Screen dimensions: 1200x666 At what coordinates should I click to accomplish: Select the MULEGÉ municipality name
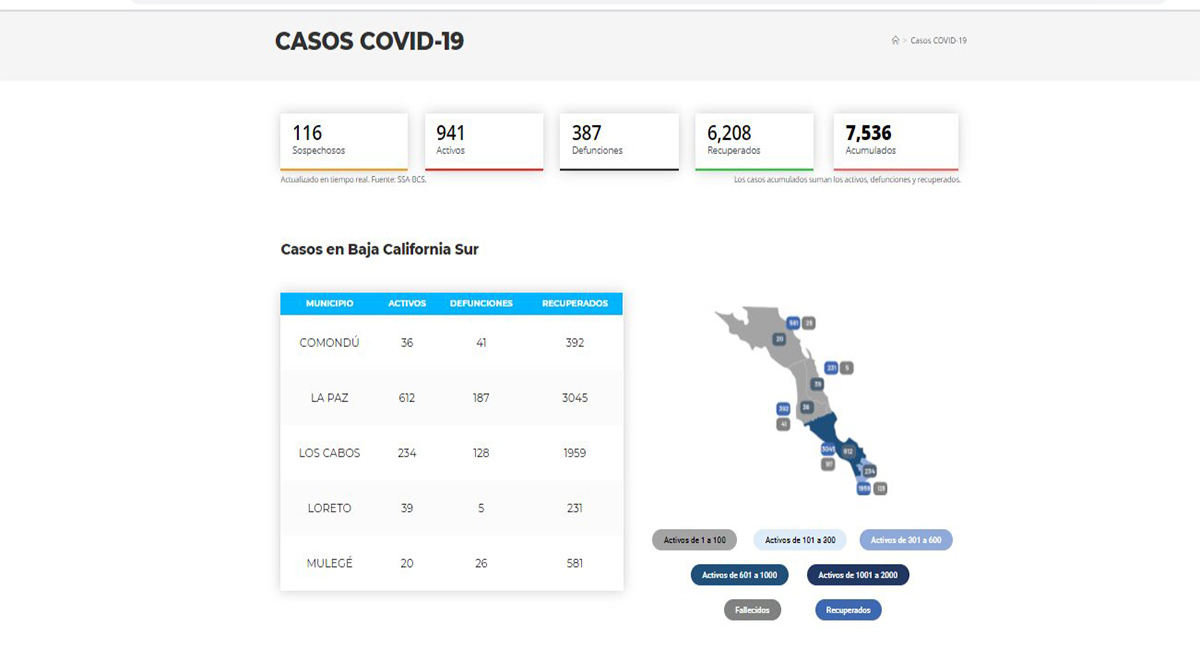[x=329, y=563]
